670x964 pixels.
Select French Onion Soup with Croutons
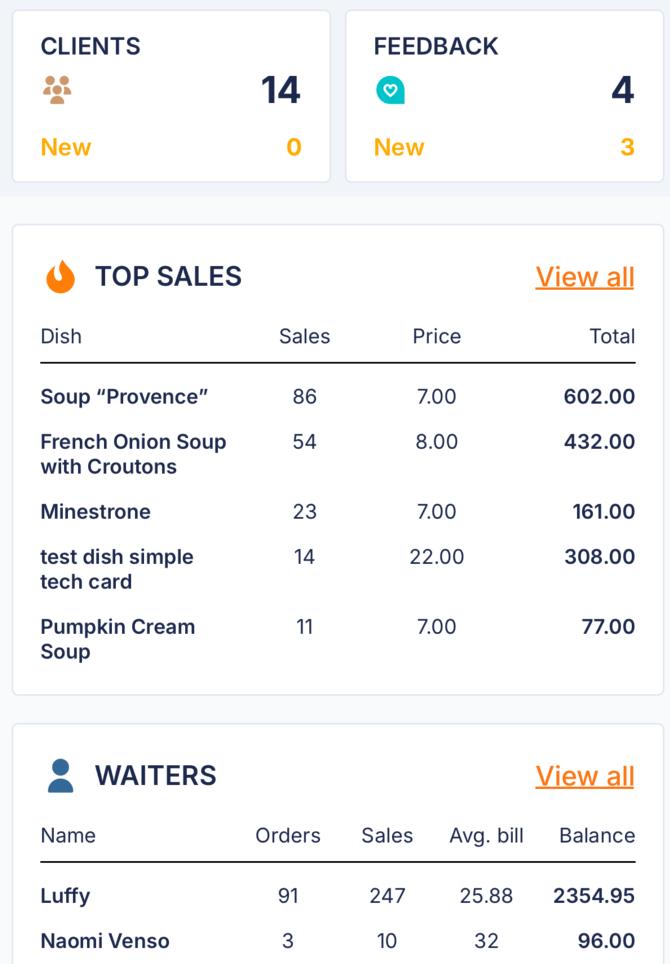point(133,454)
